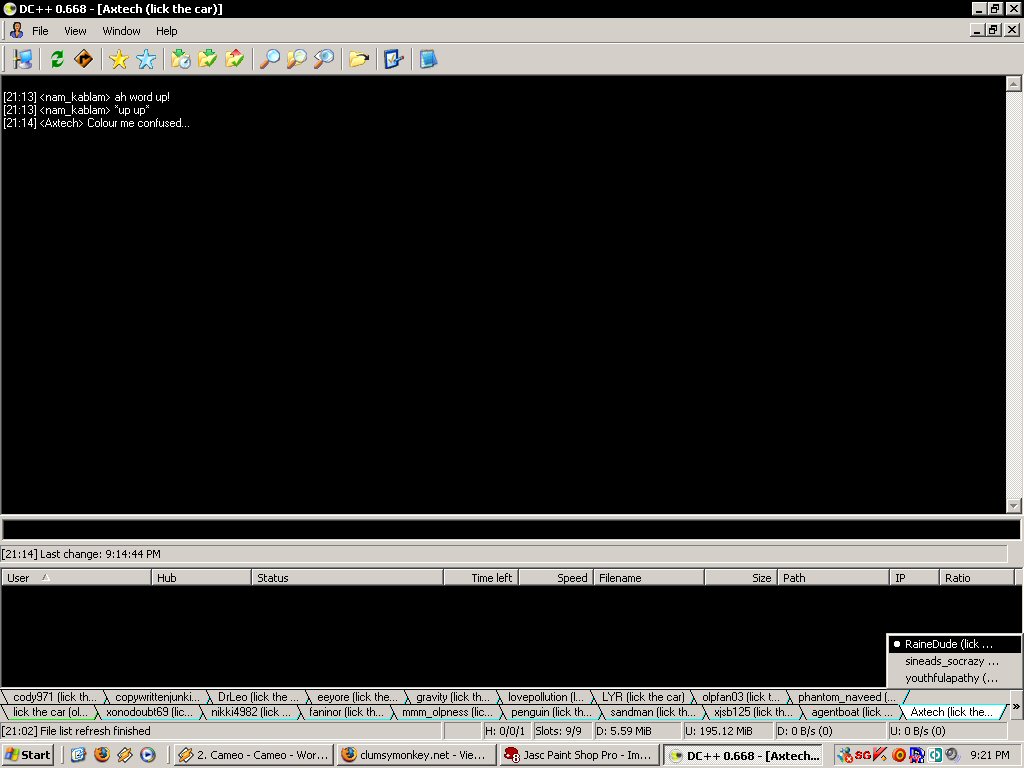Click the chat message input field
The image size is (1024, 768).
(x=510, y=529)
